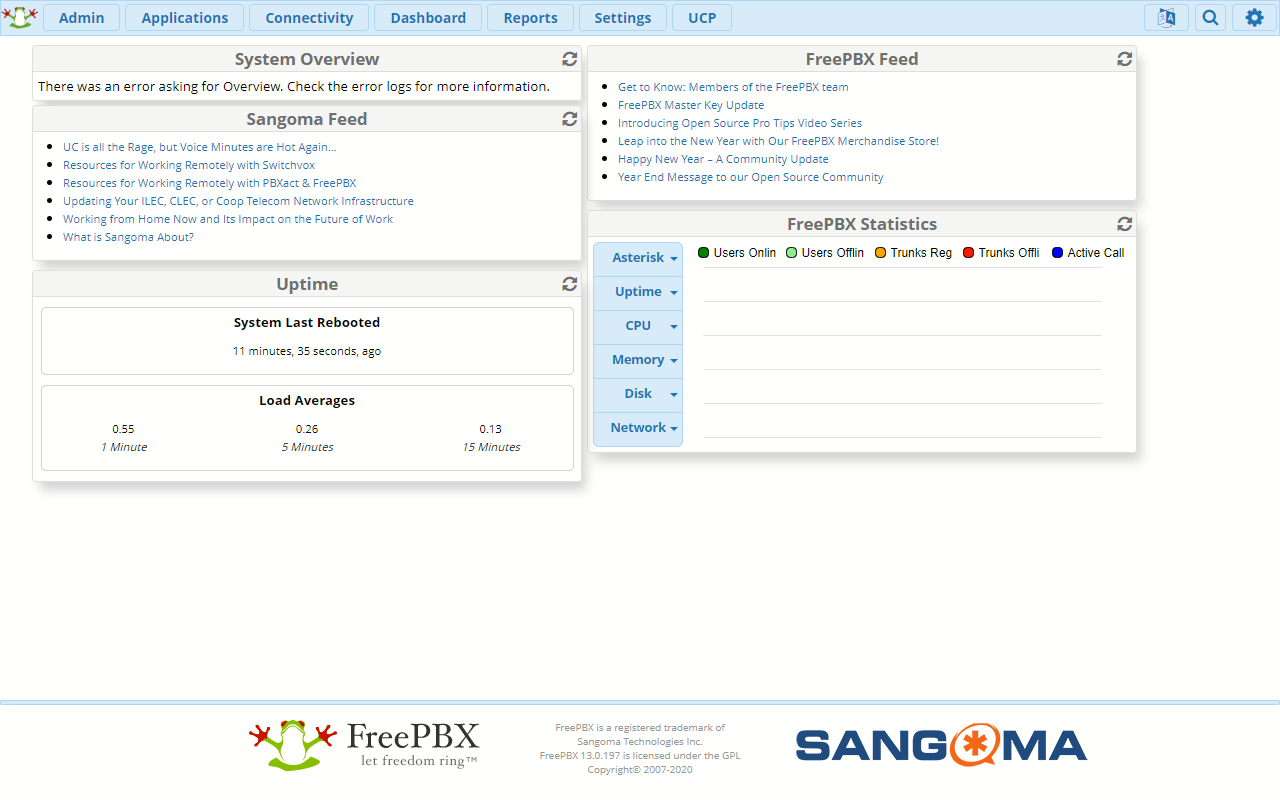
Task: Open the Applications menu
Action: 184,17
